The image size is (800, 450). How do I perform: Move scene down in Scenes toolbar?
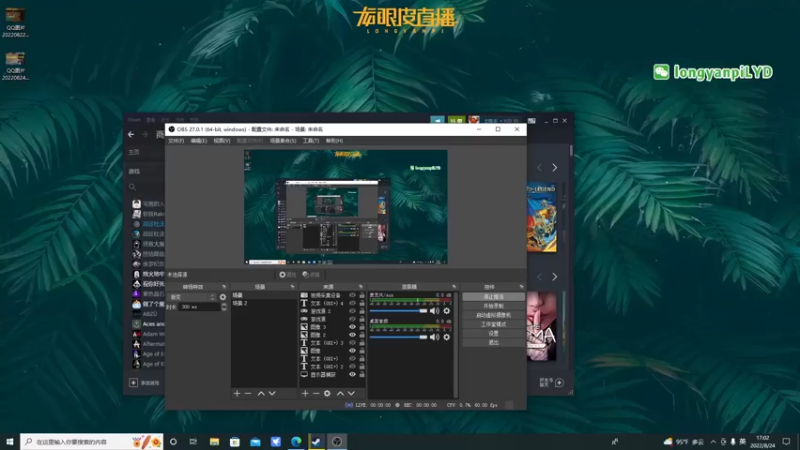(272, 393)
